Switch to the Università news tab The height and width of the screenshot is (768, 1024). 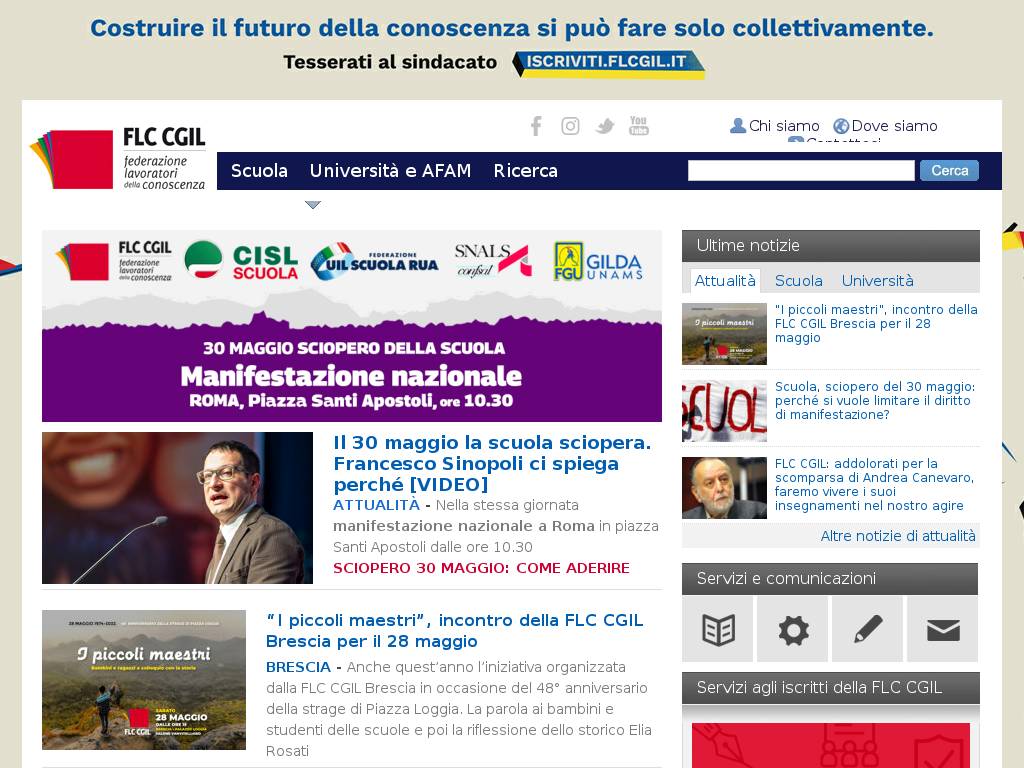click(877, 281)
